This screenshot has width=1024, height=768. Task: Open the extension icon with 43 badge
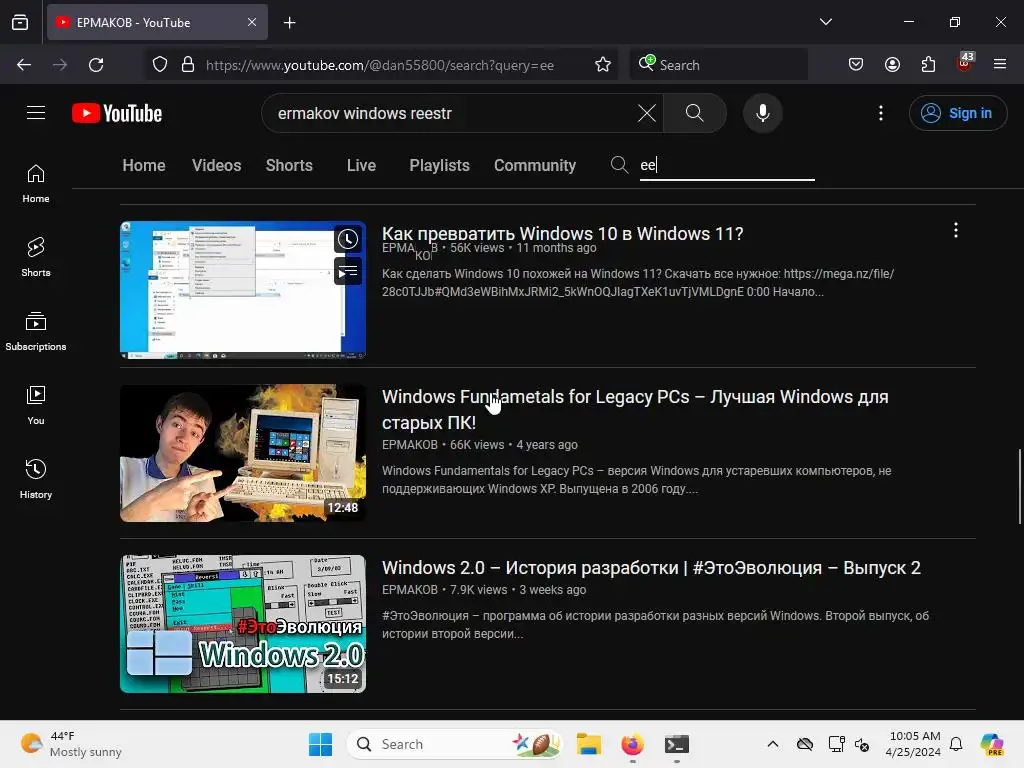[964, 63]
